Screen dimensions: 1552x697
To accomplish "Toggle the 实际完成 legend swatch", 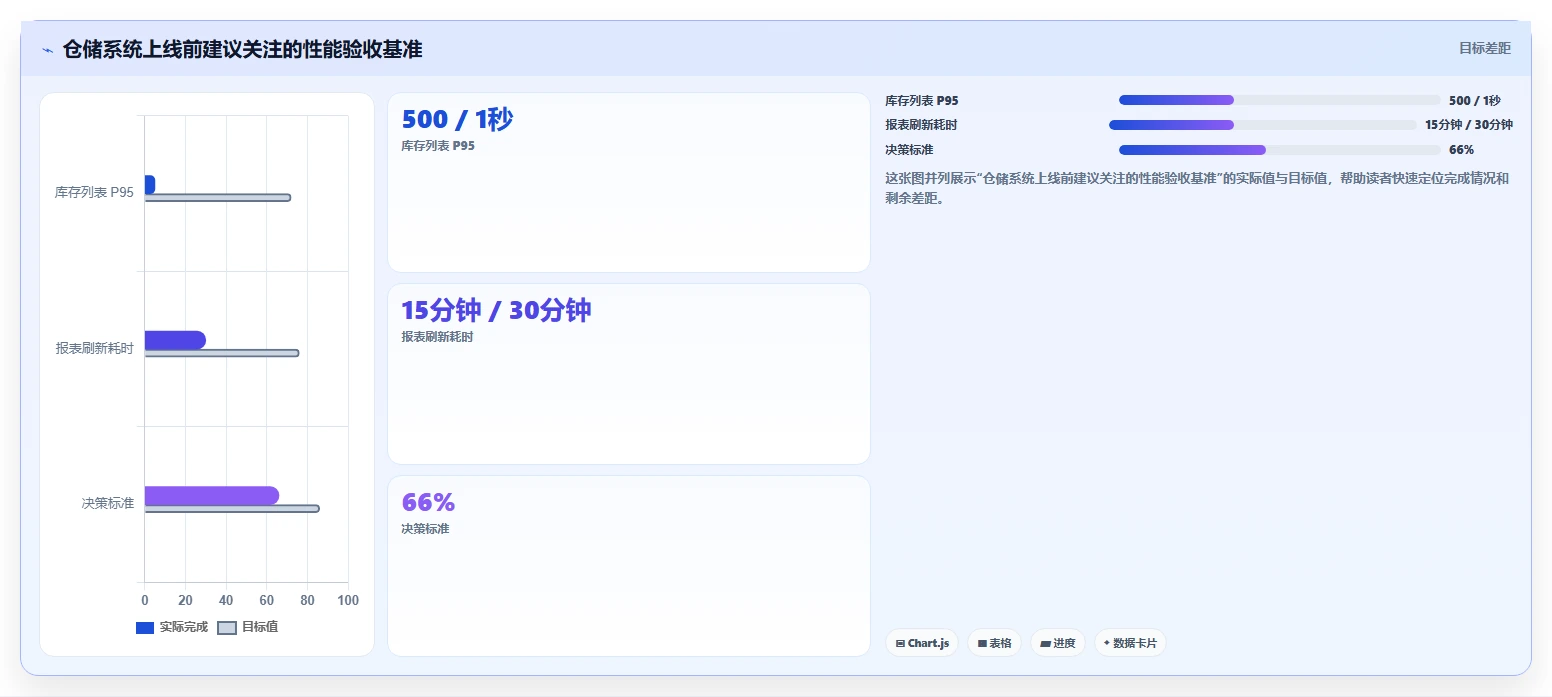I will click(x=145, y=628).
